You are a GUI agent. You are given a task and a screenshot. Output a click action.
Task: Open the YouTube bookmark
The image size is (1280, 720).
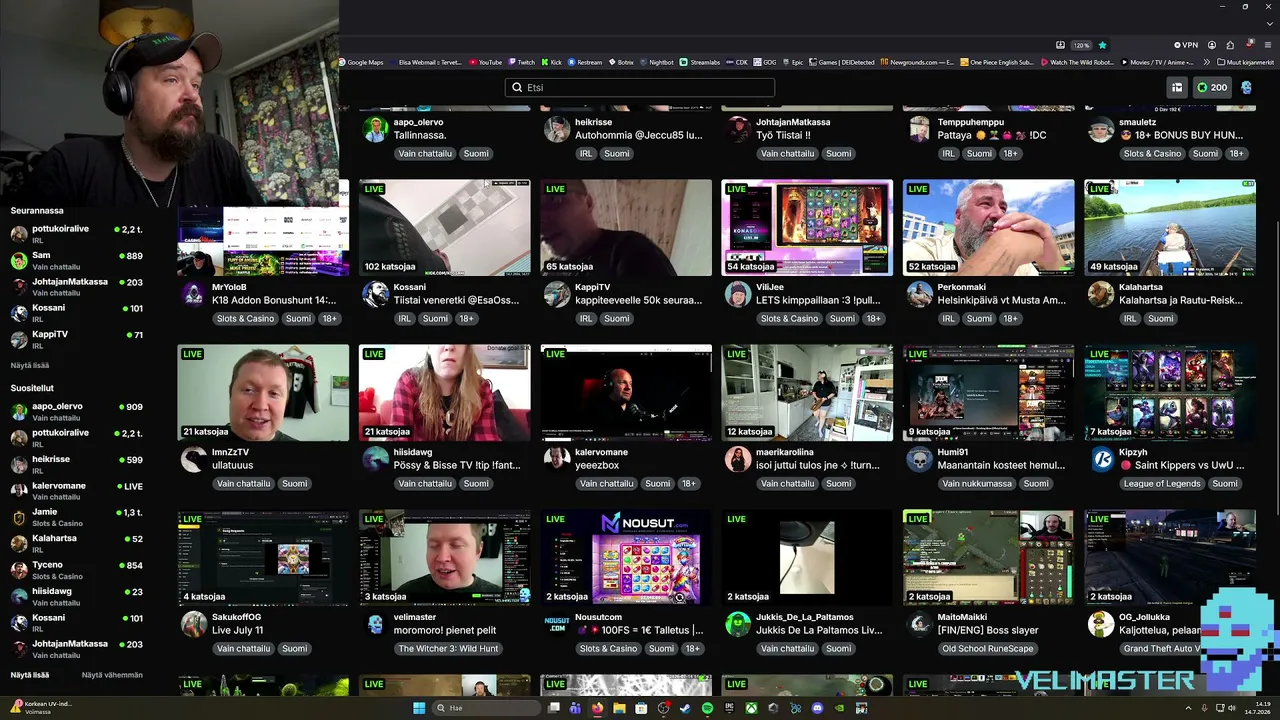point(485,62)
